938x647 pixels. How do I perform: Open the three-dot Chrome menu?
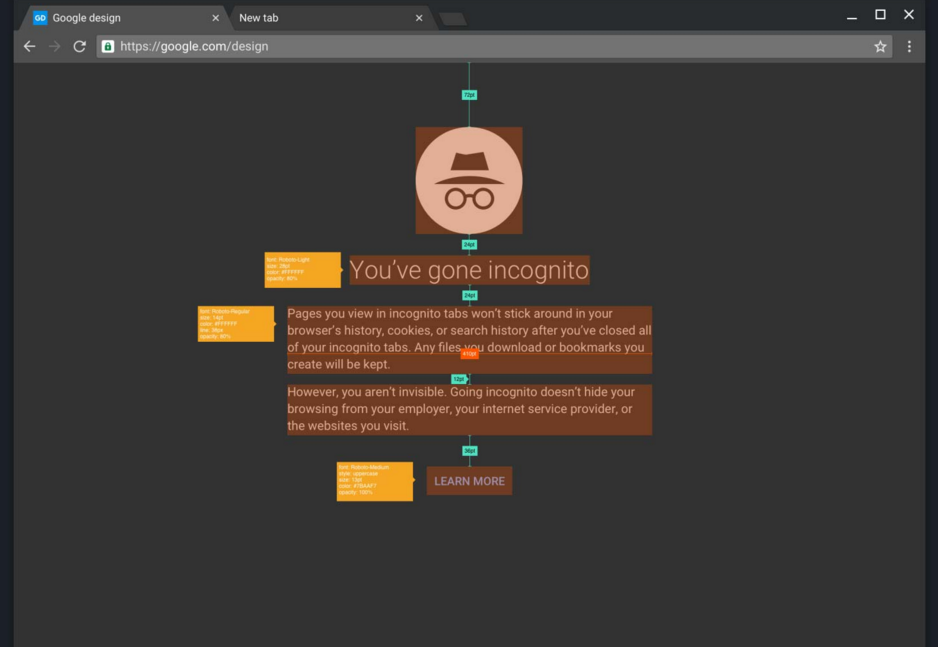tap(909, 46)
